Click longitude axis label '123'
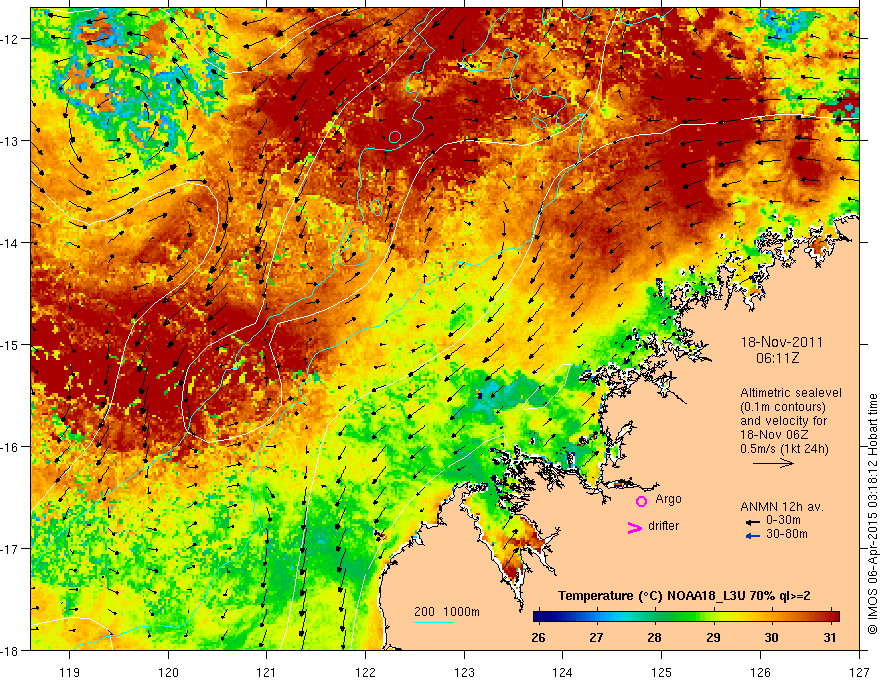880x680 pixels. (464, 672)
